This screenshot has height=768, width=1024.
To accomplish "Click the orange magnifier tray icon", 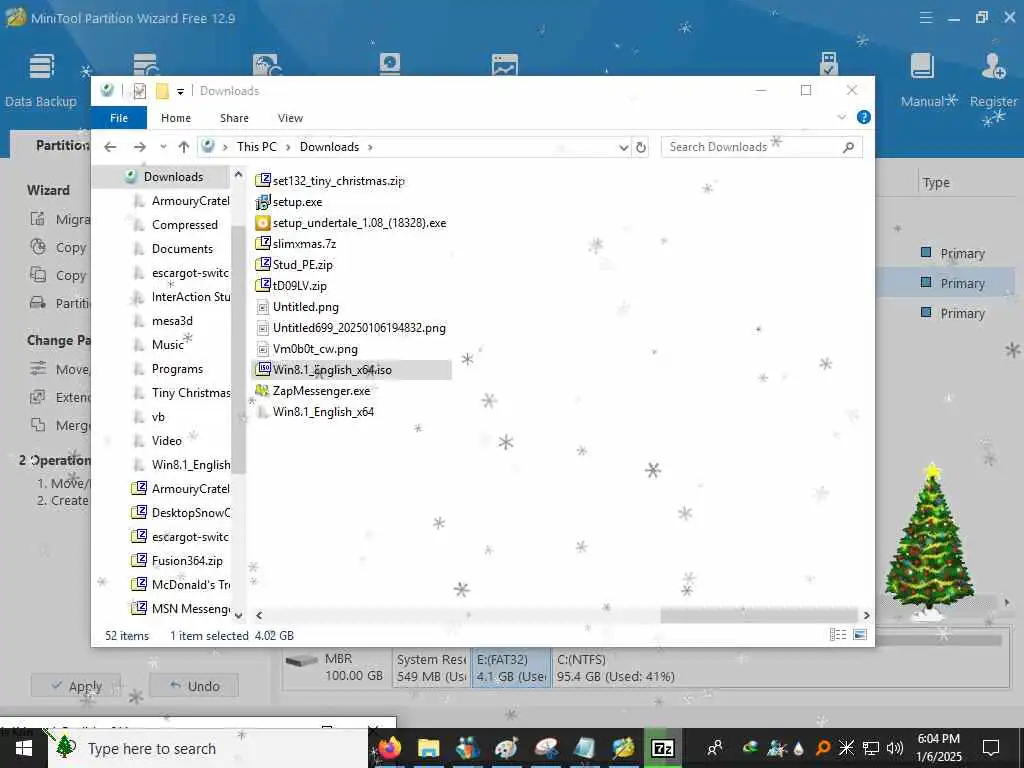I will click(x=824, y=748).
